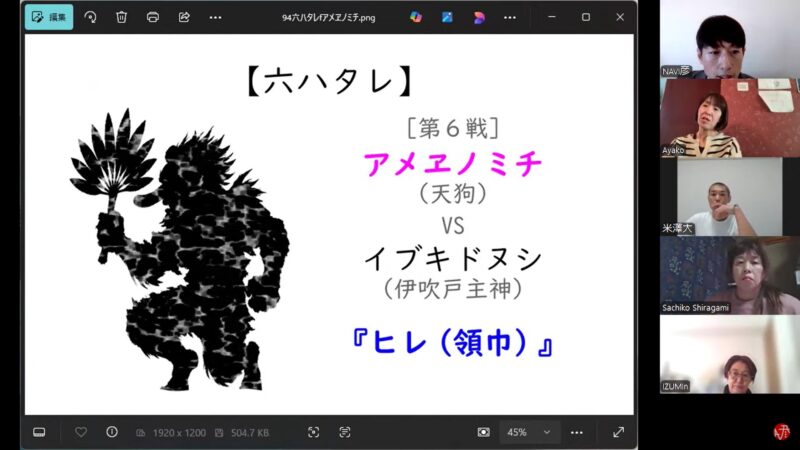Screen dimensions: 800x450
Task: Open the left toolbar more options menu
Action: click(215, 17)
